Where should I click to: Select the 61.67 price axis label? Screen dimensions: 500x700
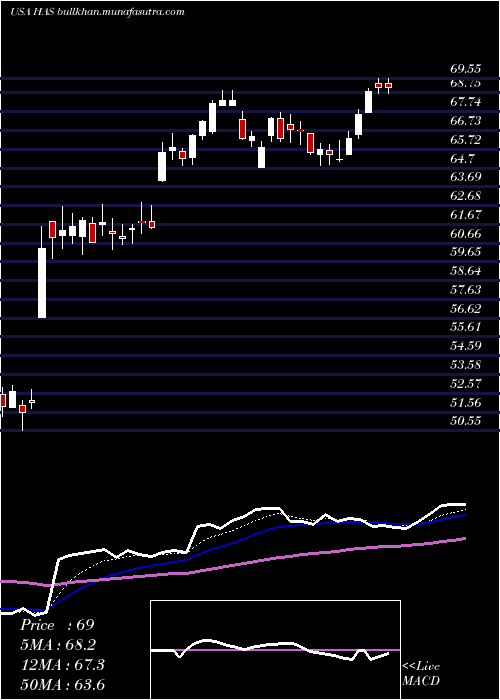point(466,214)
